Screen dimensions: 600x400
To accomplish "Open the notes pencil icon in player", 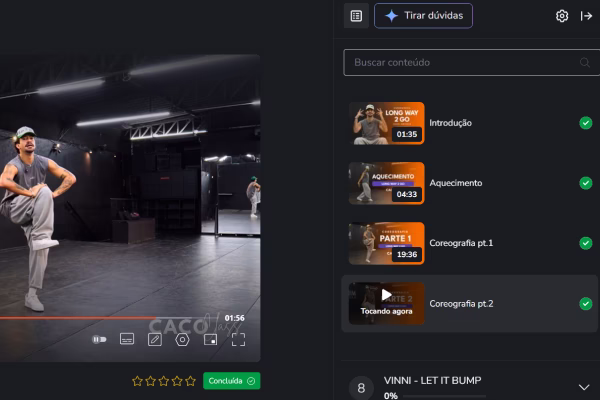I will pyautogui.click(x=154, y=339).
